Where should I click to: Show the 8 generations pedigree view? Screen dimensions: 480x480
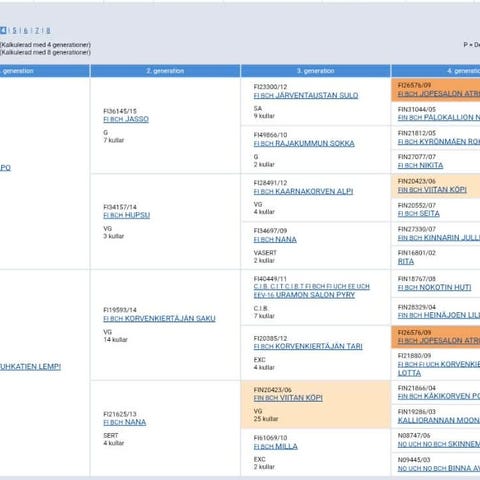pos(48,31)
